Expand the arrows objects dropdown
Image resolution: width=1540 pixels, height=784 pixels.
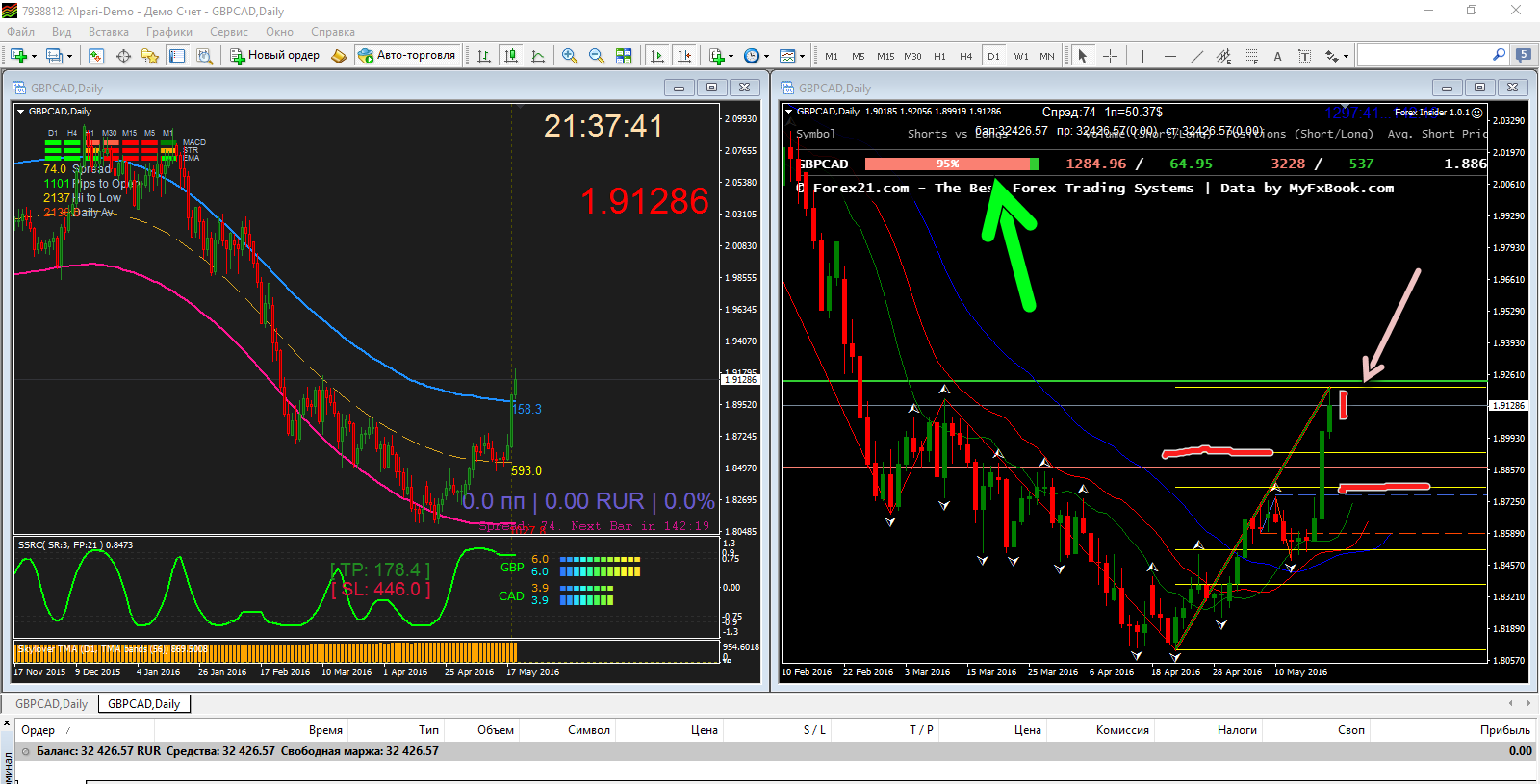(1346, 56)
